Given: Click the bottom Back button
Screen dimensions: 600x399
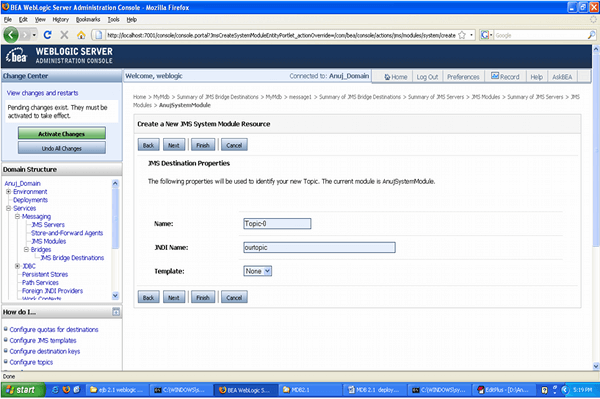Looking at the screenshot, I should point(148,297).
